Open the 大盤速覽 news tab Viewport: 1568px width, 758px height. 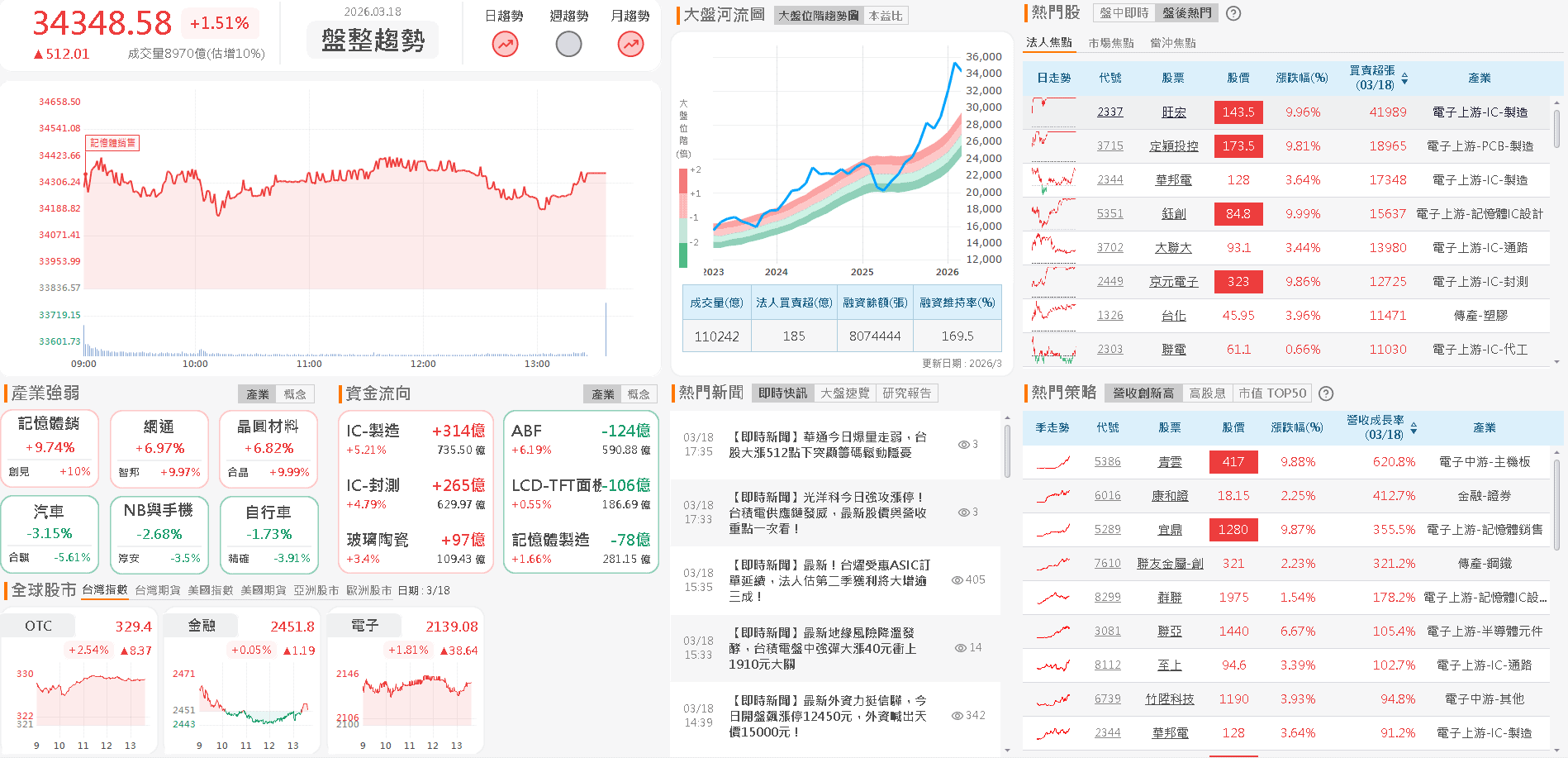[844, 393]
